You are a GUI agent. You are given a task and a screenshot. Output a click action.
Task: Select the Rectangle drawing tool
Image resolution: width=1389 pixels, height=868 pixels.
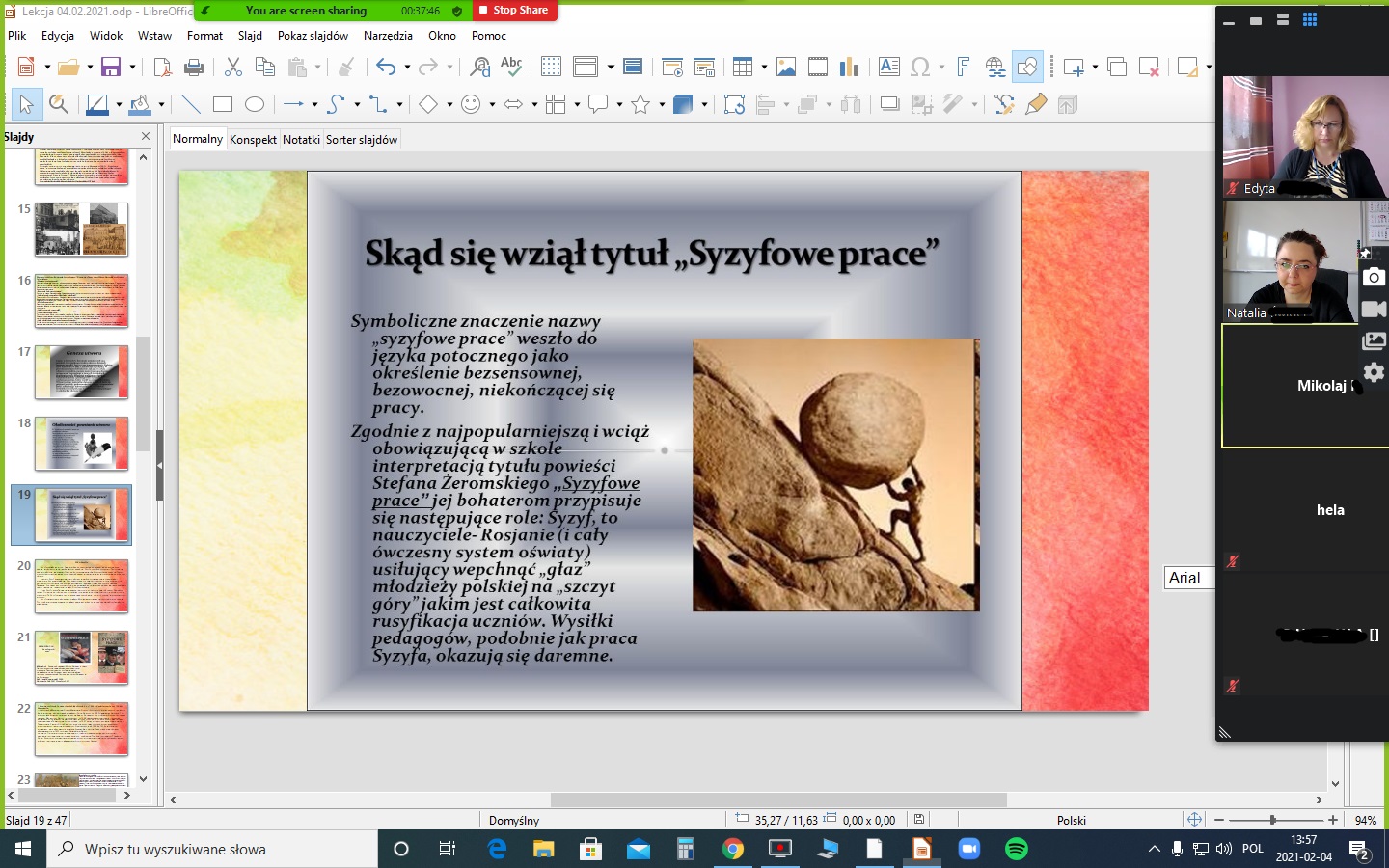223,104
